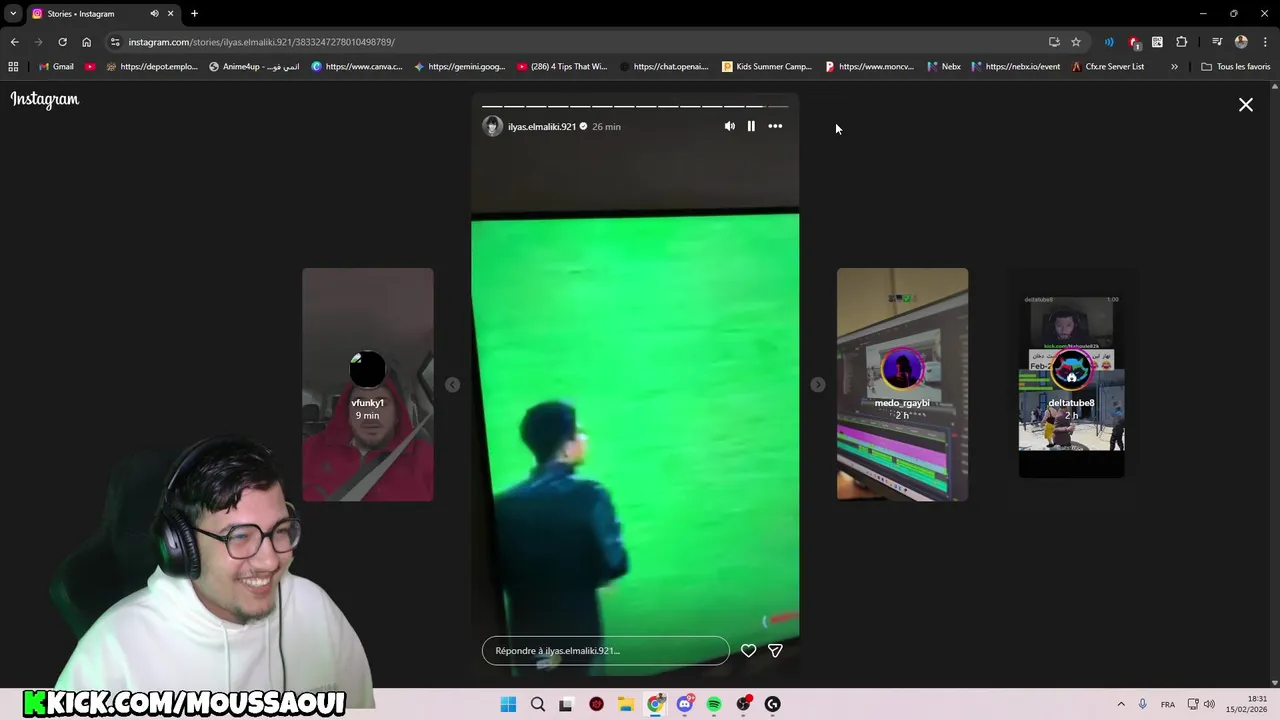
Task: Open the Nebx bookmark
Action: (x=944, y=67)
